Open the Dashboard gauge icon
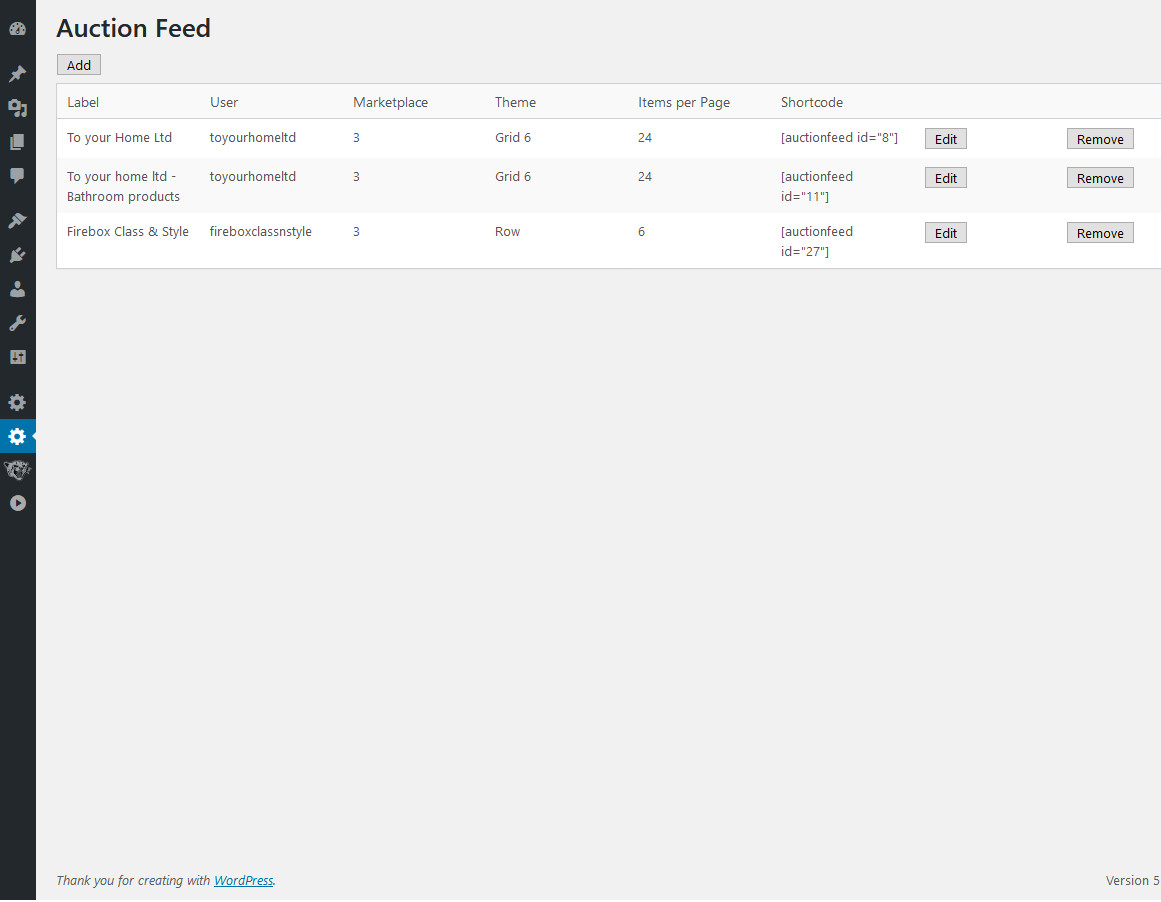Image resolution: width=1161 pixels, height=902 pixels. click(x=17, y=29)
